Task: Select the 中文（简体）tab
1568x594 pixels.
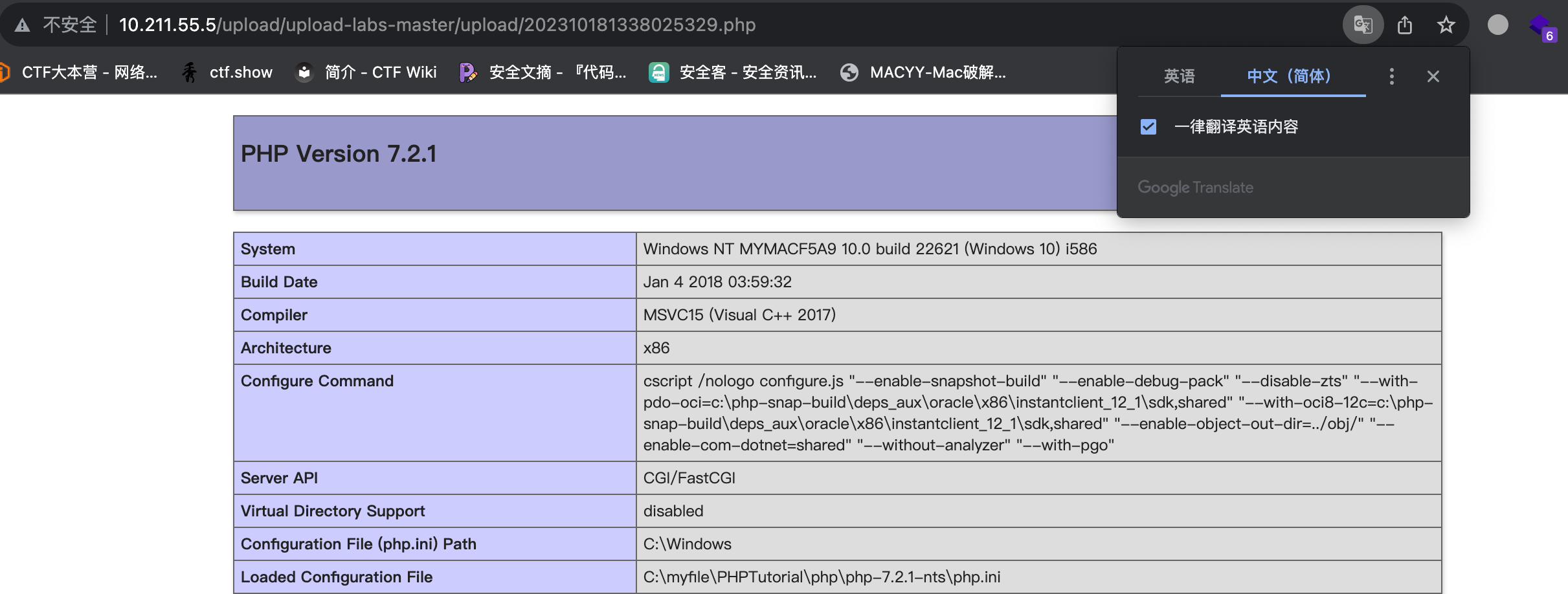Action: coord(1293,76)
